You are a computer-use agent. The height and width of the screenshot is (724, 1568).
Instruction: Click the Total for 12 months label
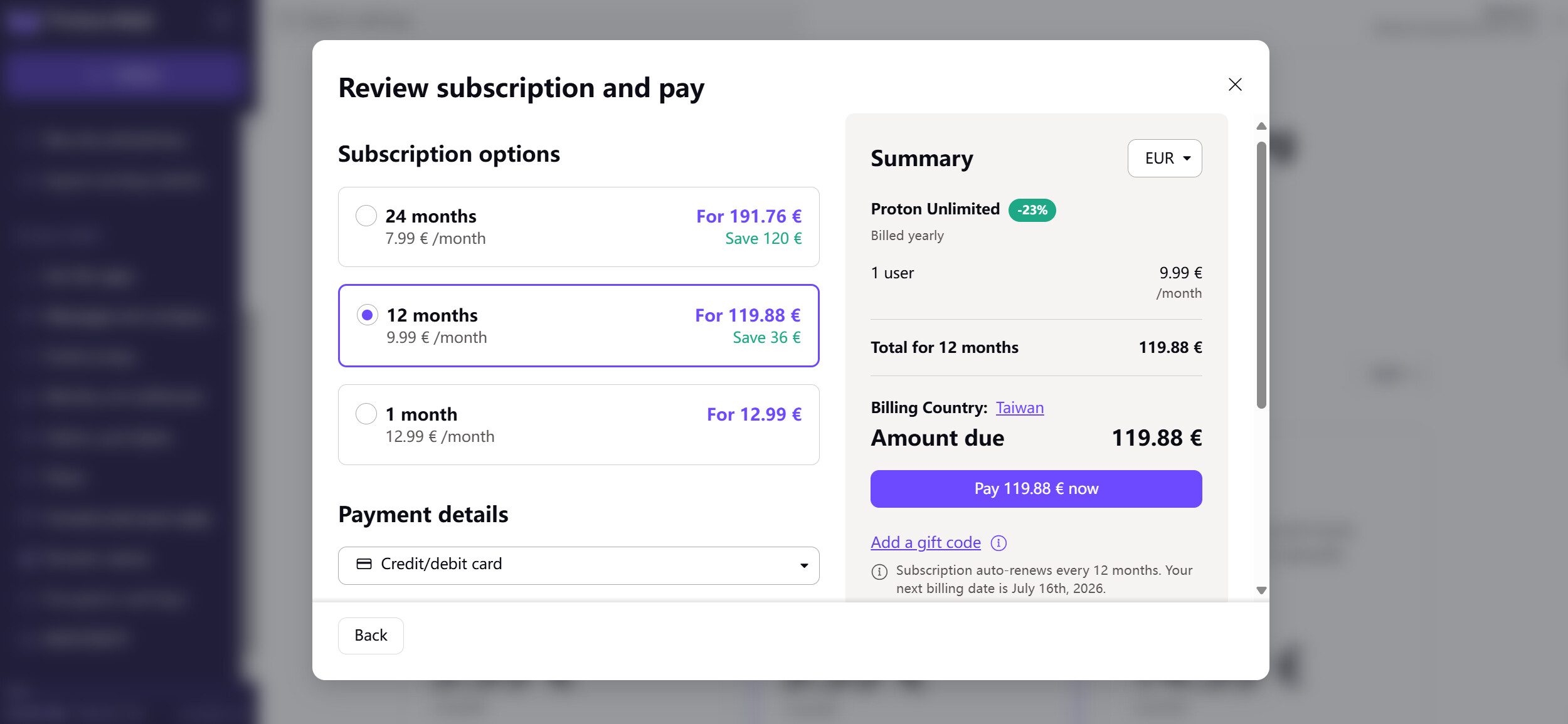pos(944,348)
